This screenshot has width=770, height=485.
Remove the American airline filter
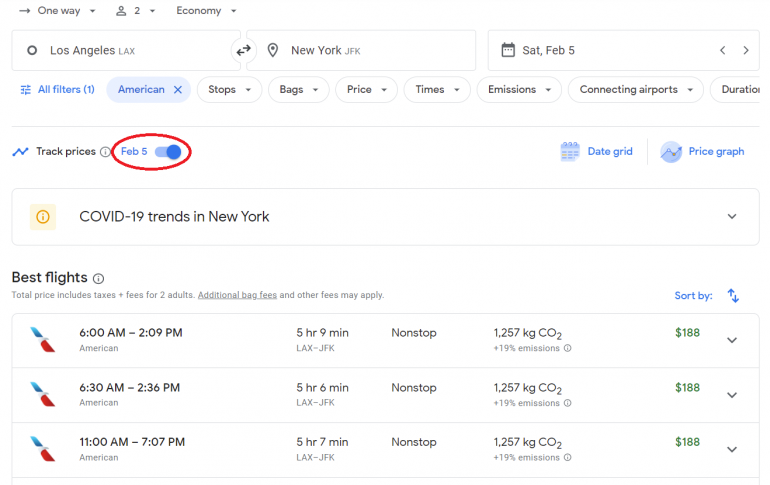point(177,90)
